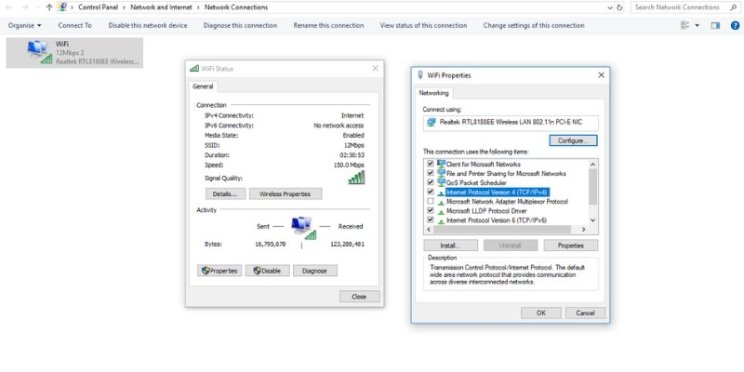Click OK in WiFi Properties
The image size is (744, 372).
(541, 313)
